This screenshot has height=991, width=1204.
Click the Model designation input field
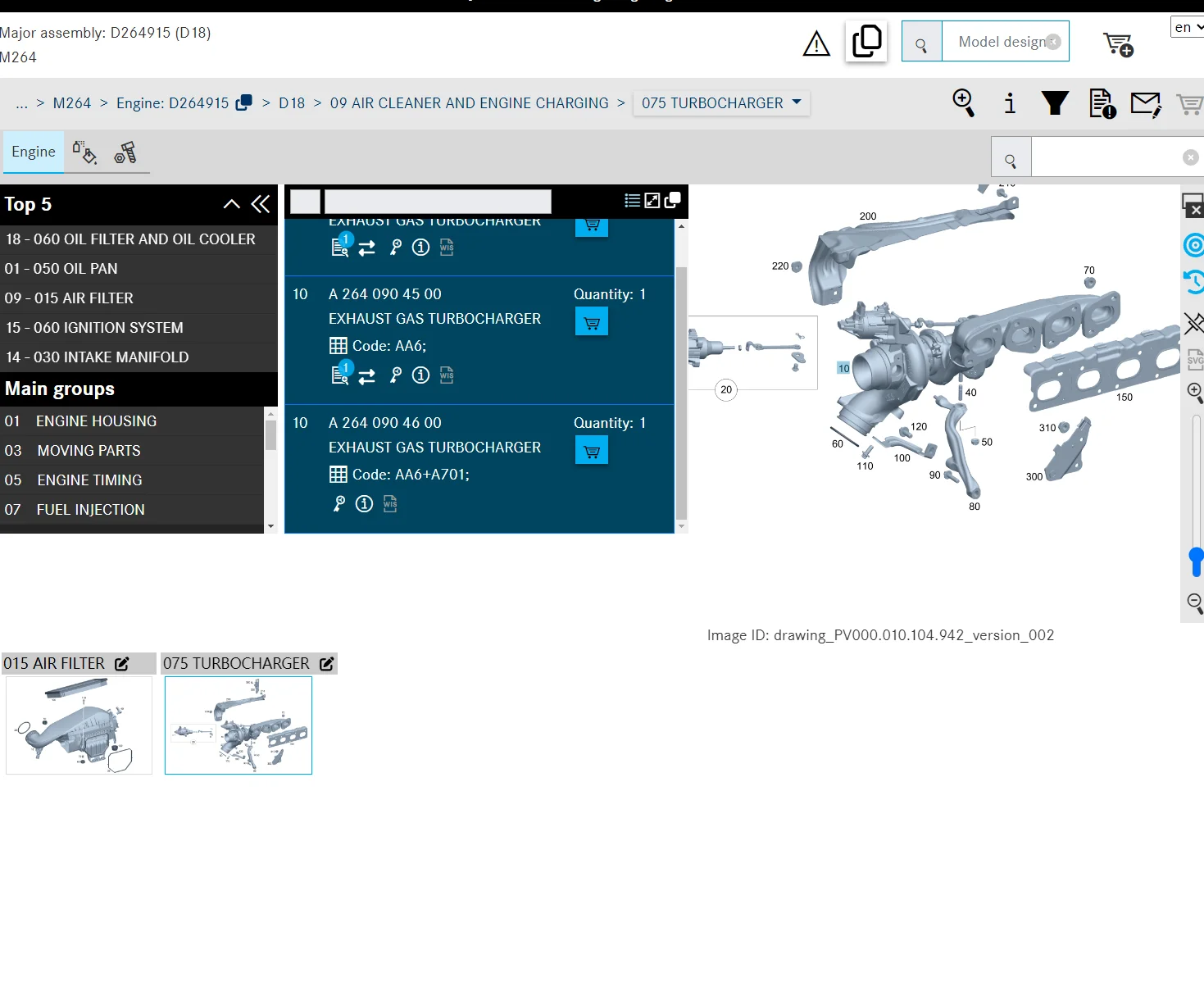[1005, 42]
